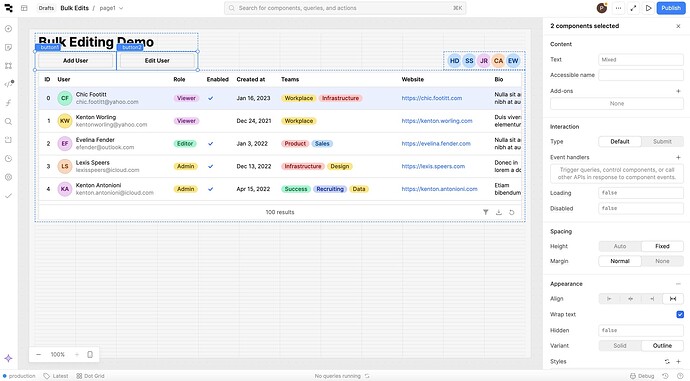Screen dimensions: 690x381
Task: Open the Debug panel
Action: pos(642,376)
